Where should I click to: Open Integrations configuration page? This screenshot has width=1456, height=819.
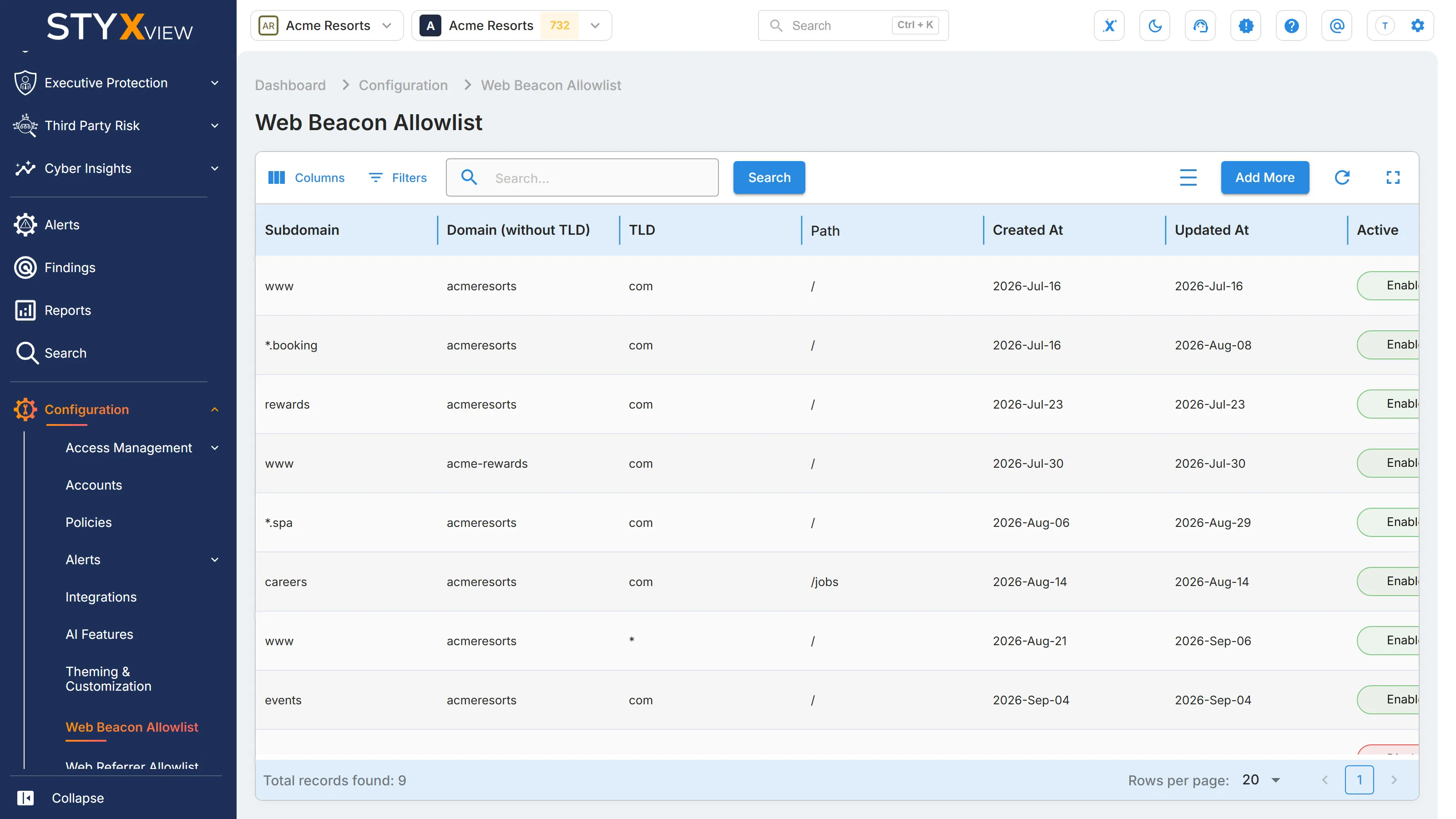coord(101,597)
